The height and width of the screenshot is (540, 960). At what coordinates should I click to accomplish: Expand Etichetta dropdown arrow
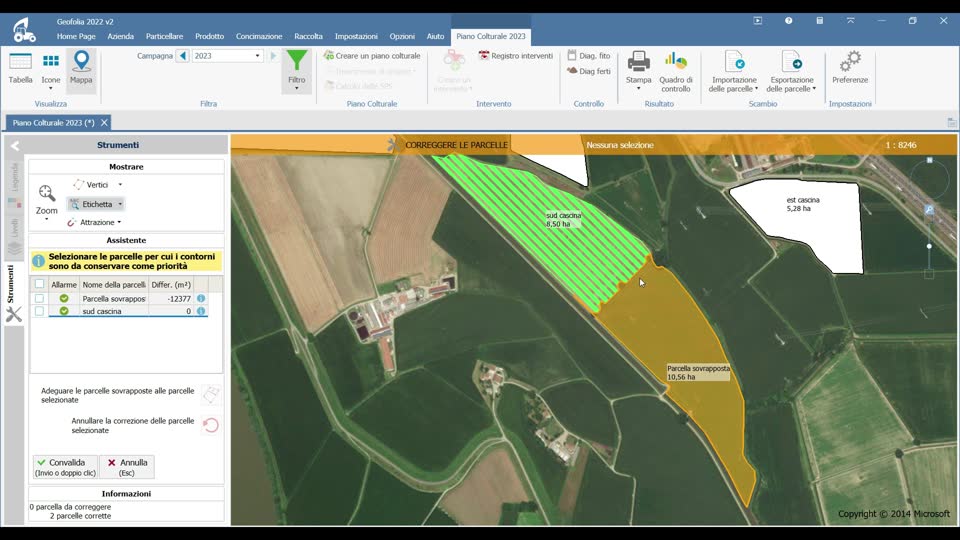(120, 204)
